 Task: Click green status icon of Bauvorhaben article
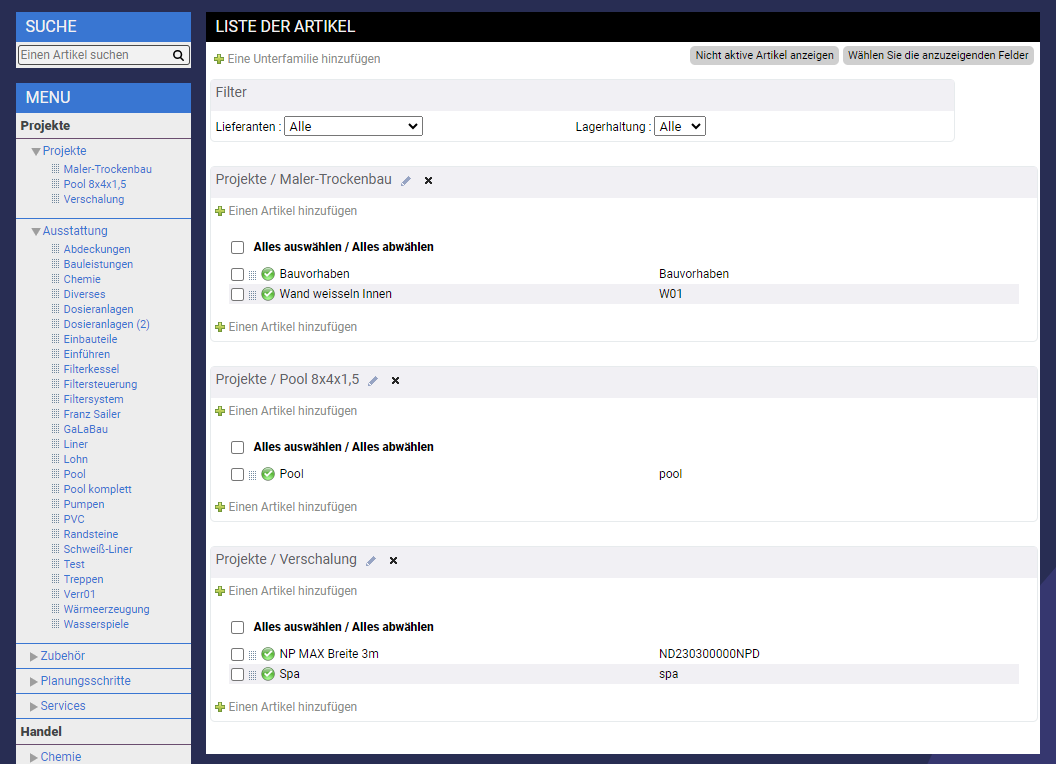[268, 274]
